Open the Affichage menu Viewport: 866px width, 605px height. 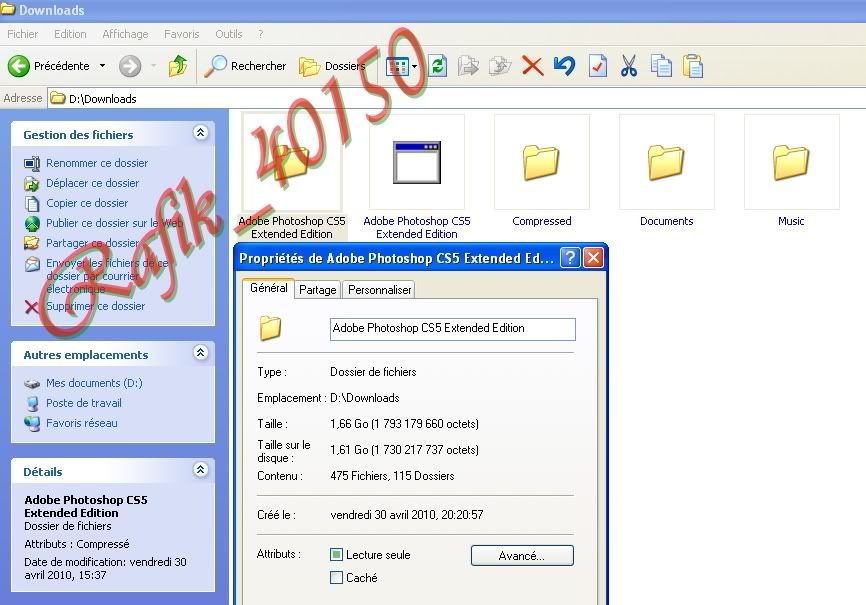(x=125, y=34)
